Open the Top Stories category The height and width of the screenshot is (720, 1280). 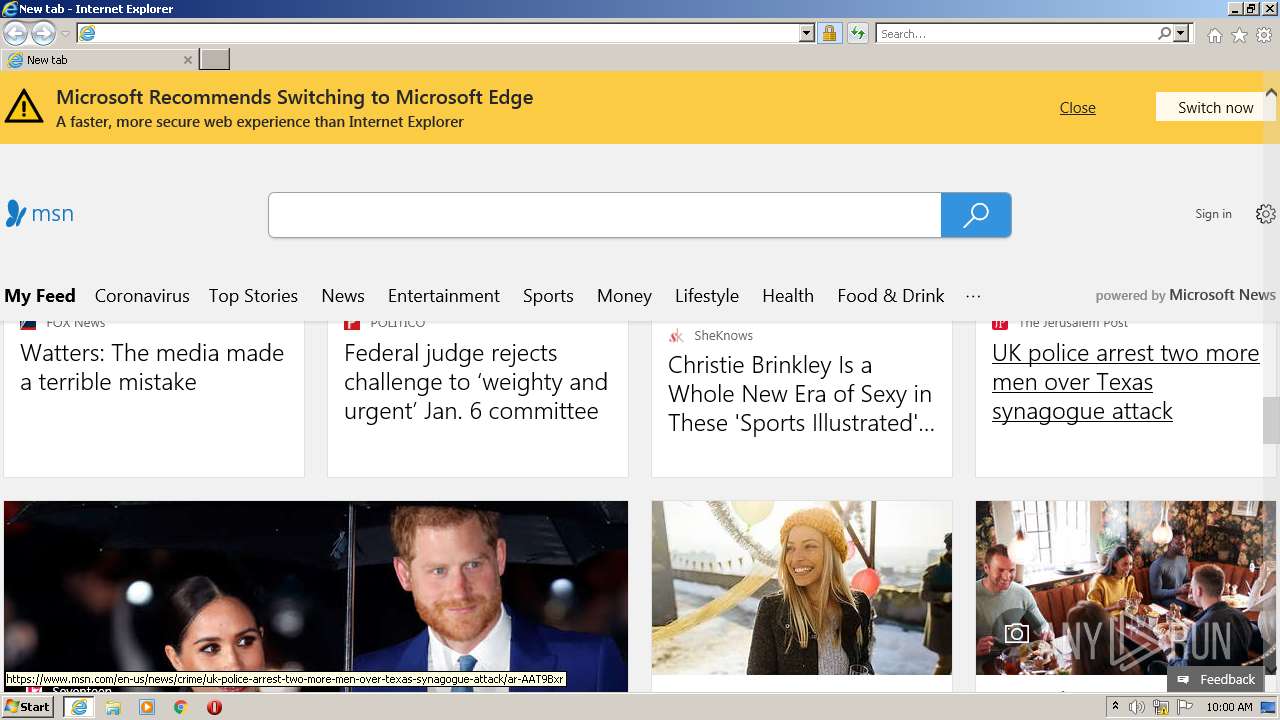point(253,296)
